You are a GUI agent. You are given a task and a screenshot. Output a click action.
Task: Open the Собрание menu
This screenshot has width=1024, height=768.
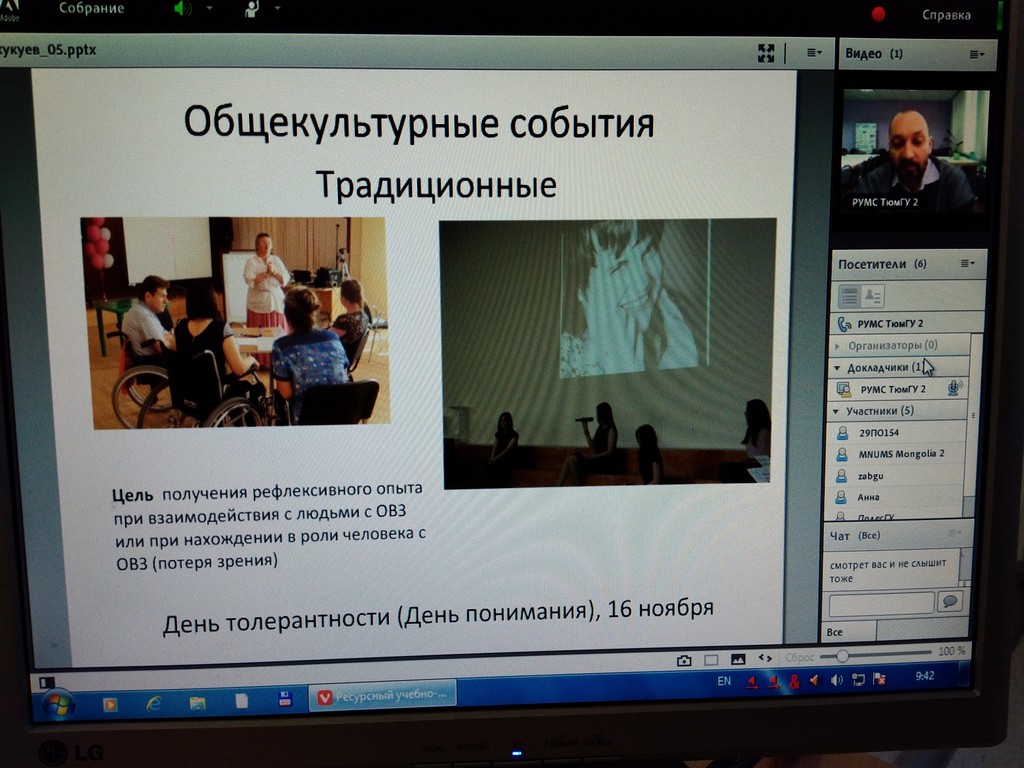coord(91,8)
